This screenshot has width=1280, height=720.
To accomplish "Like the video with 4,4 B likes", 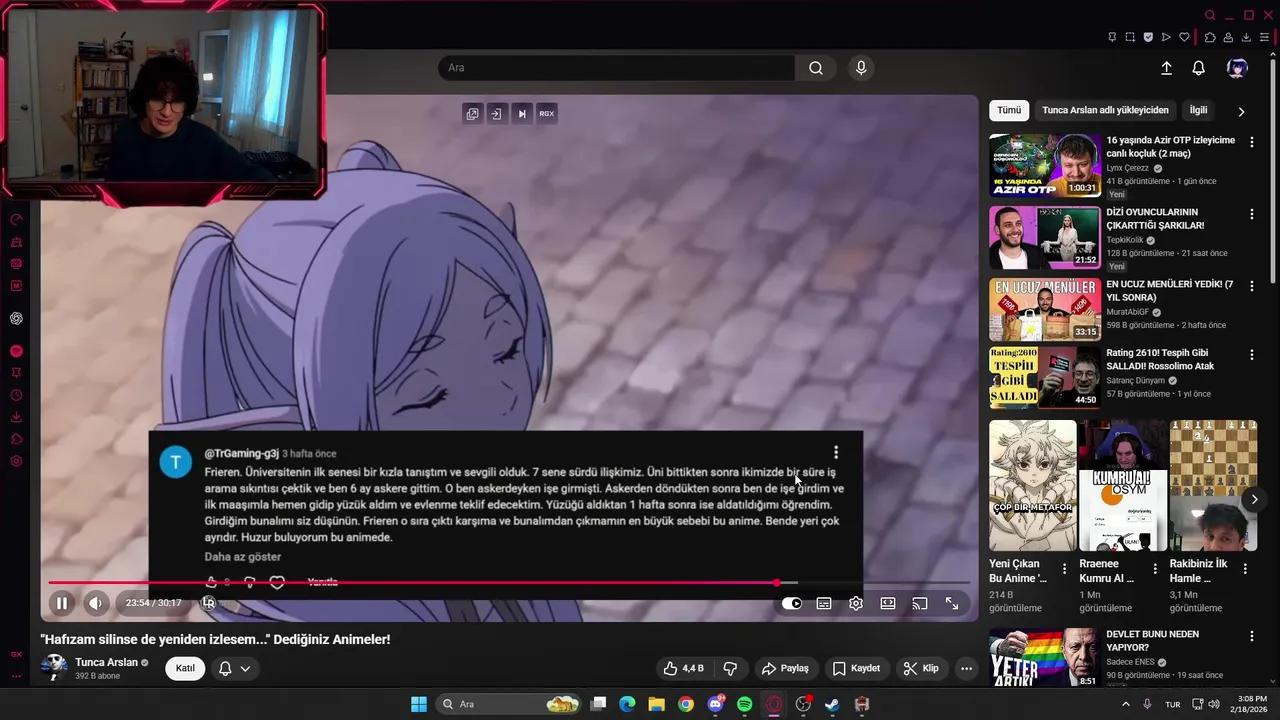I will click(x=684, y=668).
